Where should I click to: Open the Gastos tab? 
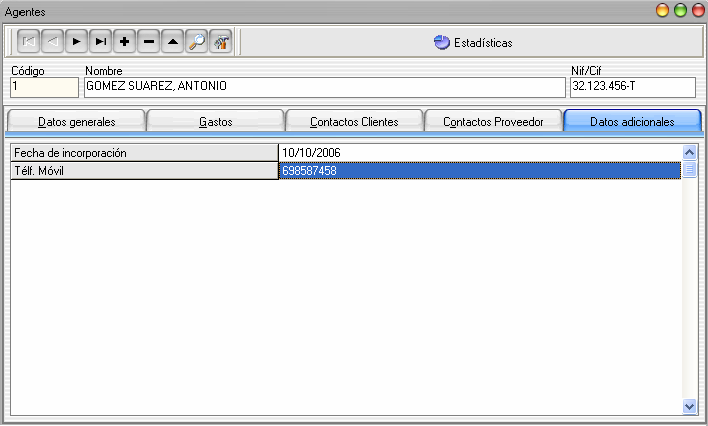[215, 121]
